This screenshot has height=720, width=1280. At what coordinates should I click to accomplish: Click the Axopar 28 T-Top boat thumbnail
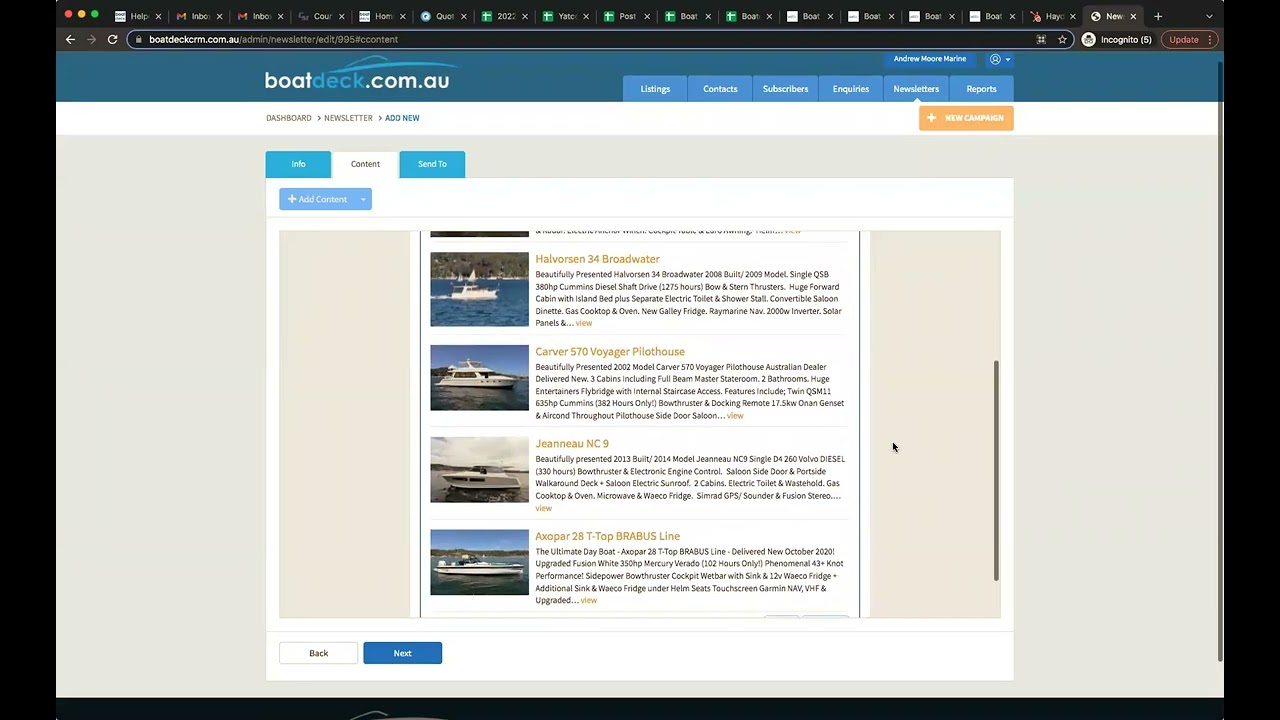pos(479,562)
